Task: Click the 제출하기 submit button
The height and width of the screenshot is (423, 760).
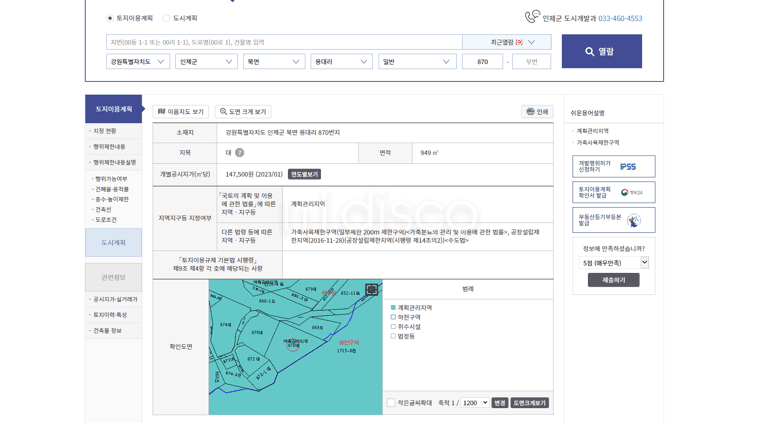Action: pyautogui.click(x=614, y=280)
